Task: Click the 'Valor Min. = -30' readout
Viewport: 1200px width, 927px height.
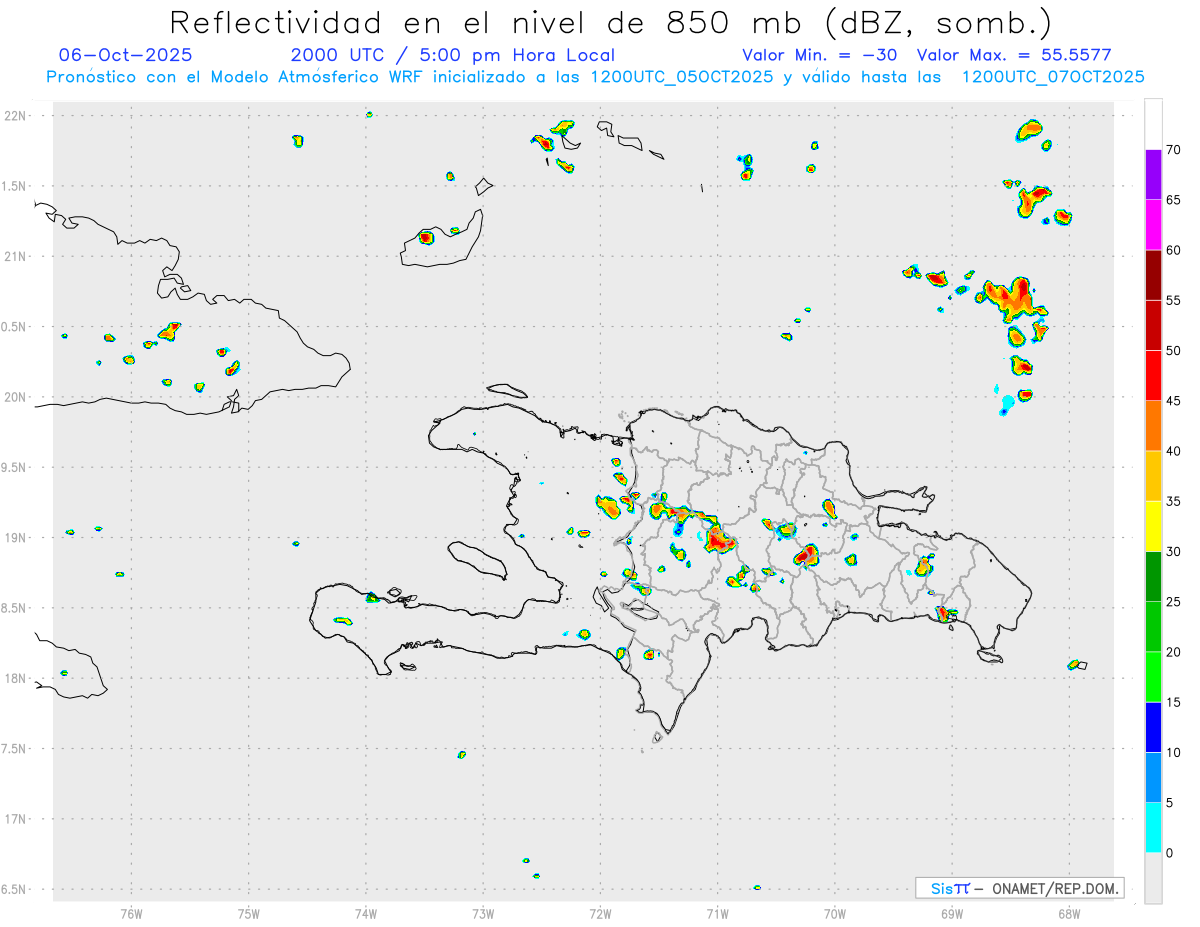Action: (819, 55)
